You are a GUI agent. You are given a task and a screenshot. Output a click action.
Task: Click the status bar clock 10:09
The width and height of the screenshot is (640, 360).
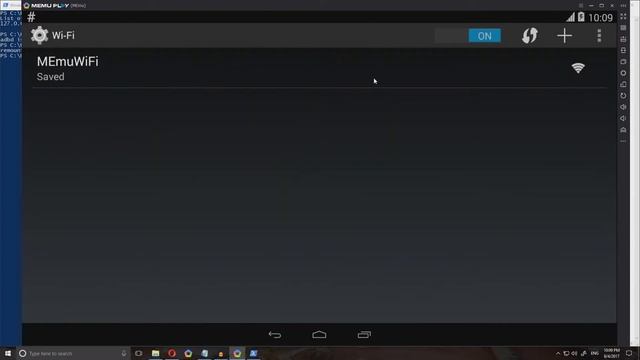click(x=600, y=18)
